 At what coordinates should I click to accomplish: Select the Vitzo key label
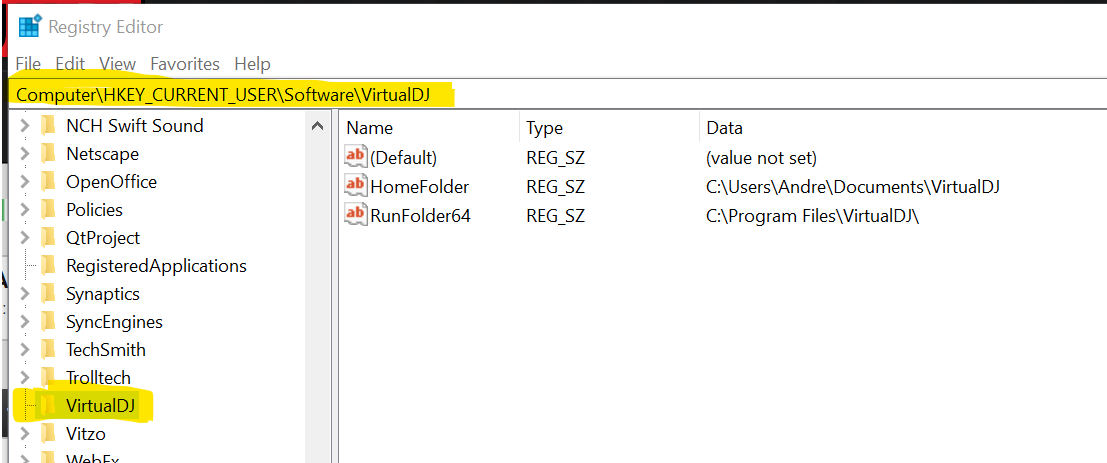(x=85, y=433)
